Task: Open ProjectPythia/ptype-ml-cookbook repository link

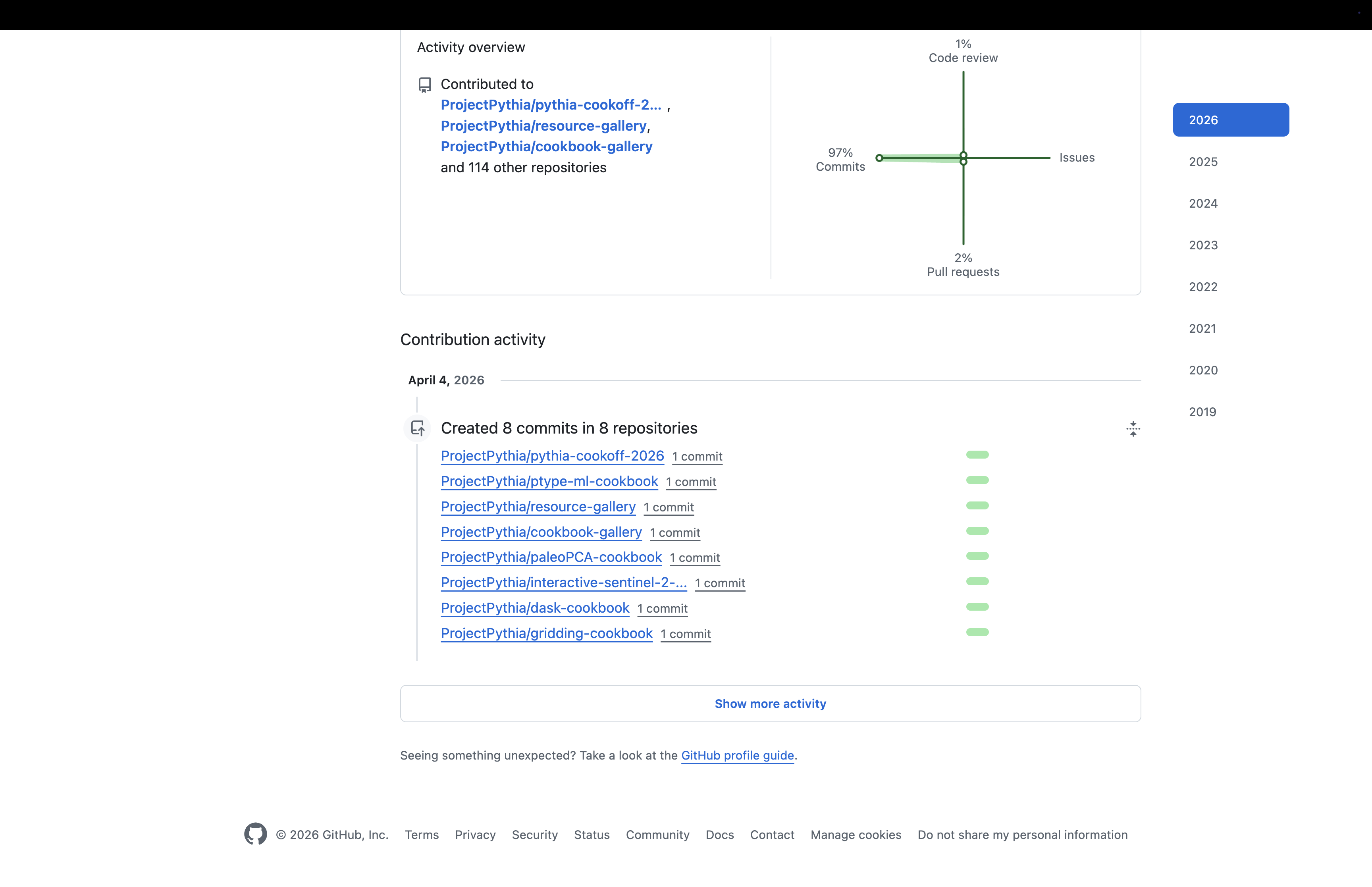Action: [x=549, y=481]
